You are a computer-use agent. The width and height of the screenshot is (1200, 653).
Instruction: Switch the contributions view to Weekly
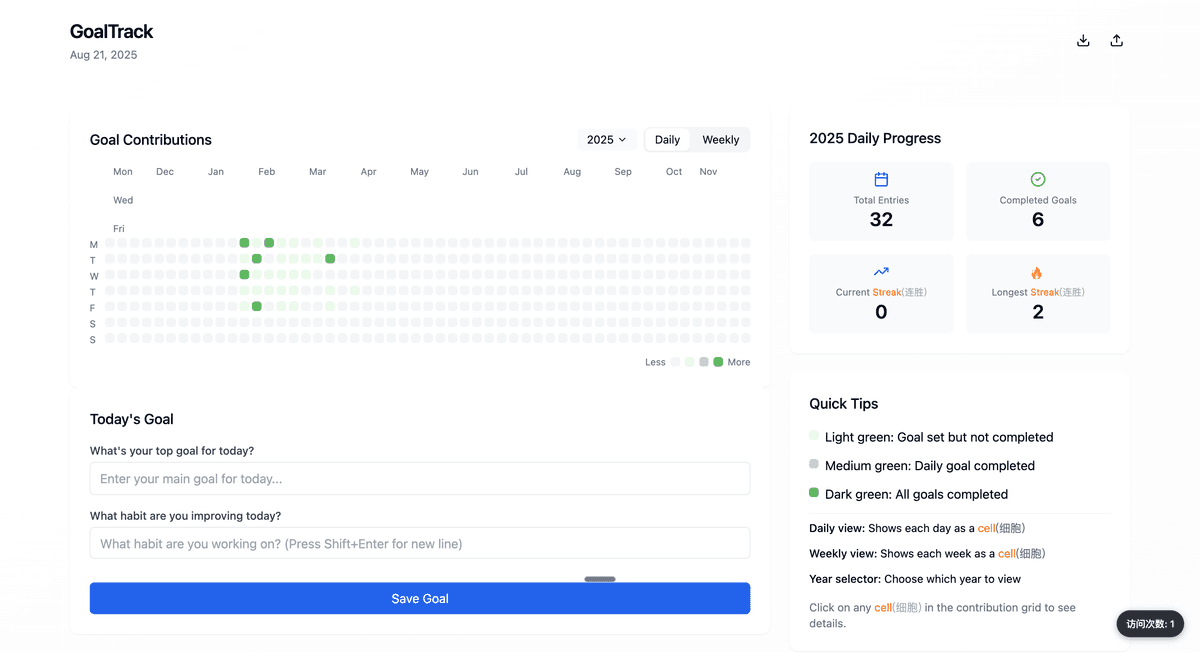(720, 140)
